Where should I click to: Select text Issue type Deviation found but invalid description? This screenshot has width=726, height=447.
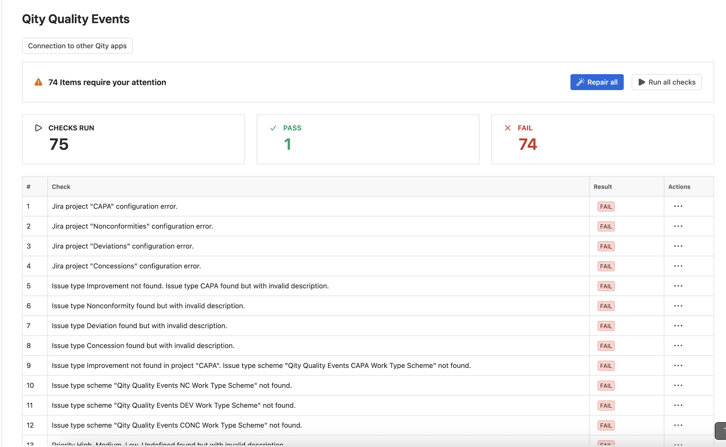[x=139, y=326]
